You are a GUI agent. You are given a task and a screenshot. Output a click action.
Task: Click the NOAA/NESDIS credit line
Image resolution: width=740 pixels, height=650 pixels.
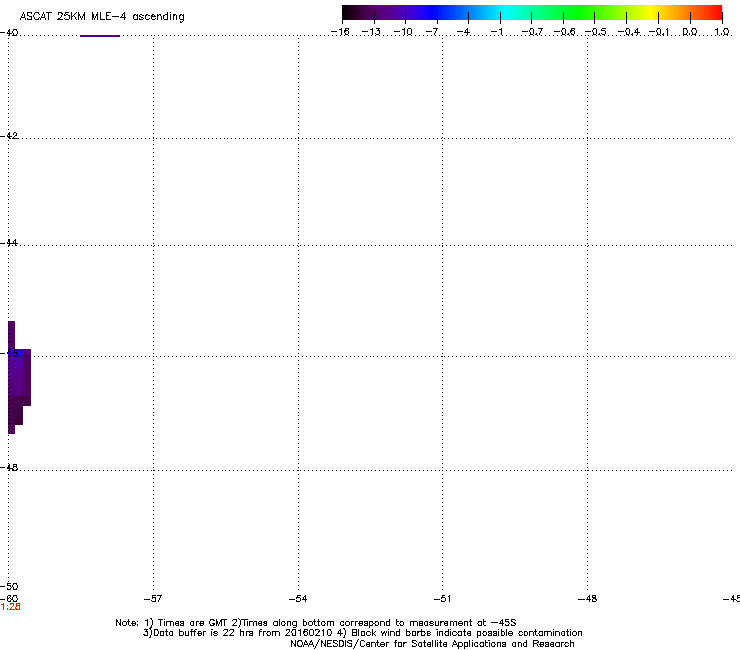tap(432, 644)
